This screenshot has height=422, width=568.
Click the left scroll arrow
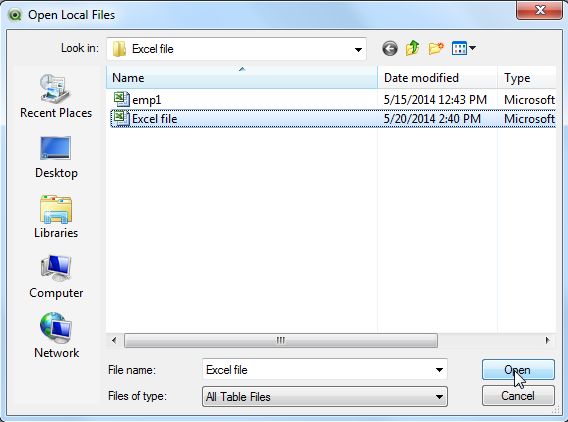point(114,340)
